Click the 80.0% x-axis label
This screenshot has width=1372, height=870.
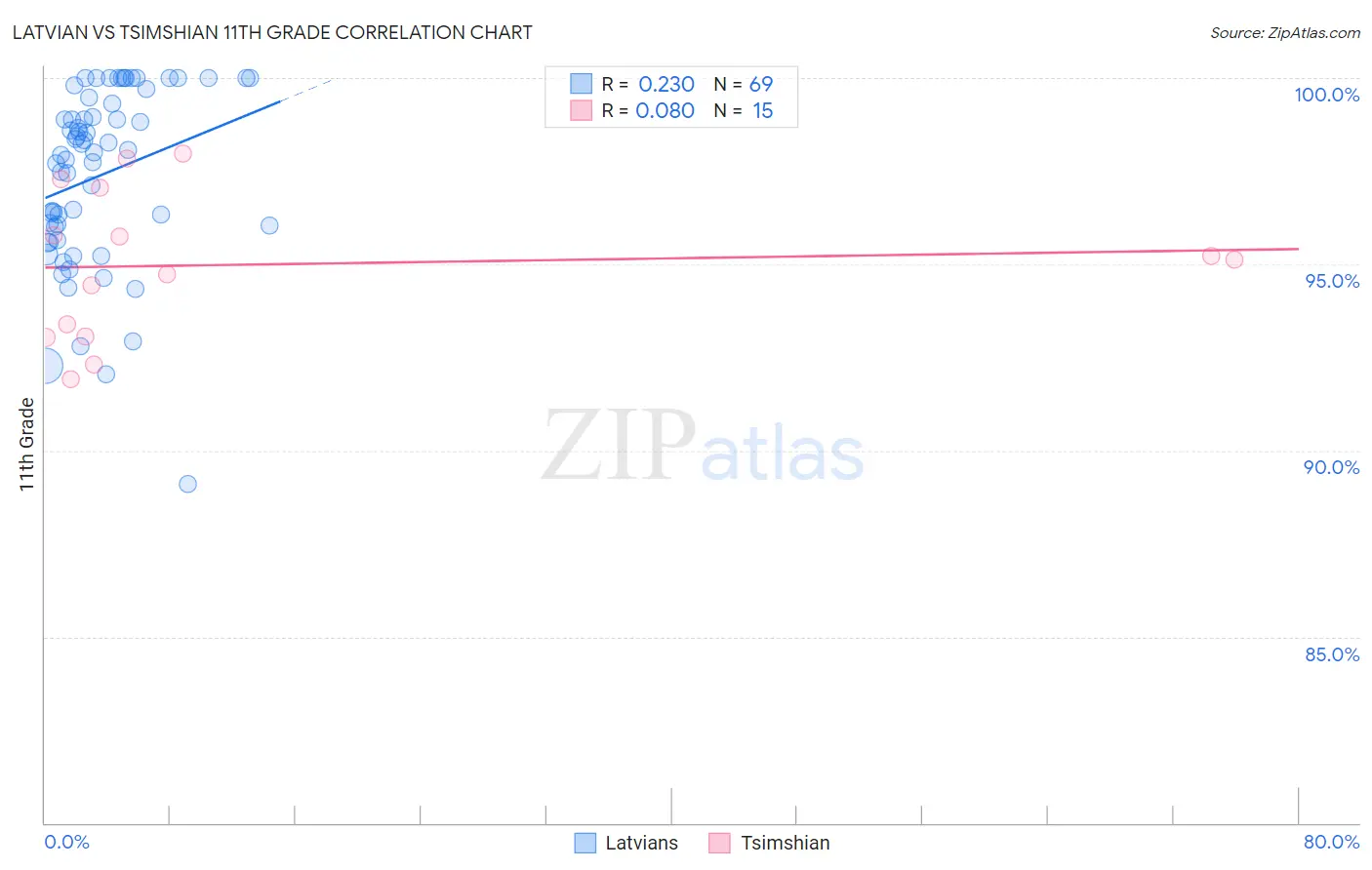click(x=1331, y=842)
